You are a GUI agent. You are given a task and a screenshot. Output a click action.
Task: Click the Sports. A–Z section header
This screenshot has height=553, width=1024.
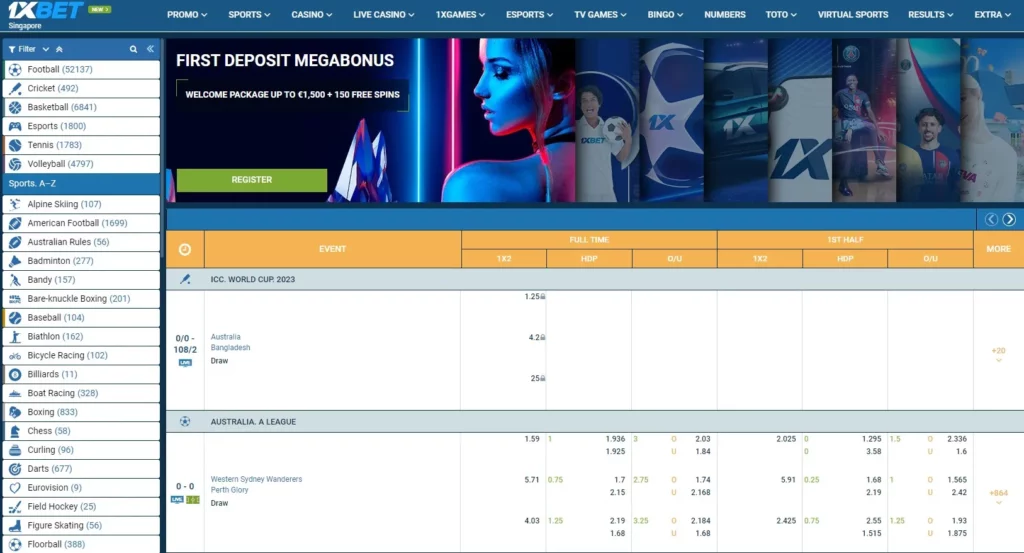pos(82,183)
